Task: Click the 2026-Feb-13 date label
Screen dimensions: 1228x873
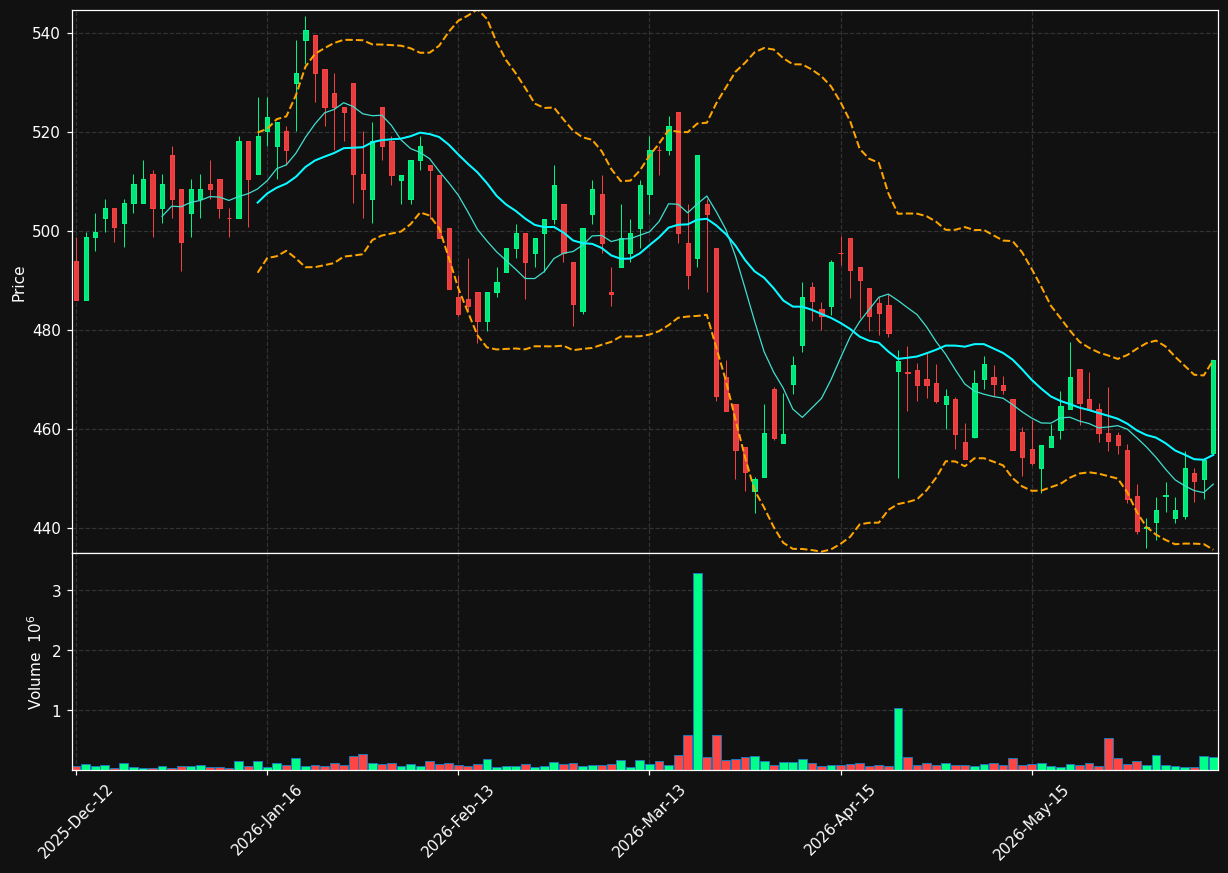Action: click(458, 821)
